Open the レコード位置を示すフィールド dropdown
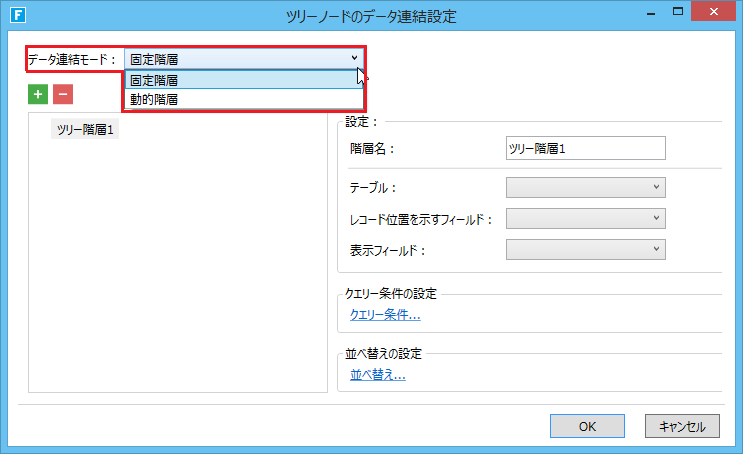The width and height of the screenshot is (743, 454). tap(586, 218)
